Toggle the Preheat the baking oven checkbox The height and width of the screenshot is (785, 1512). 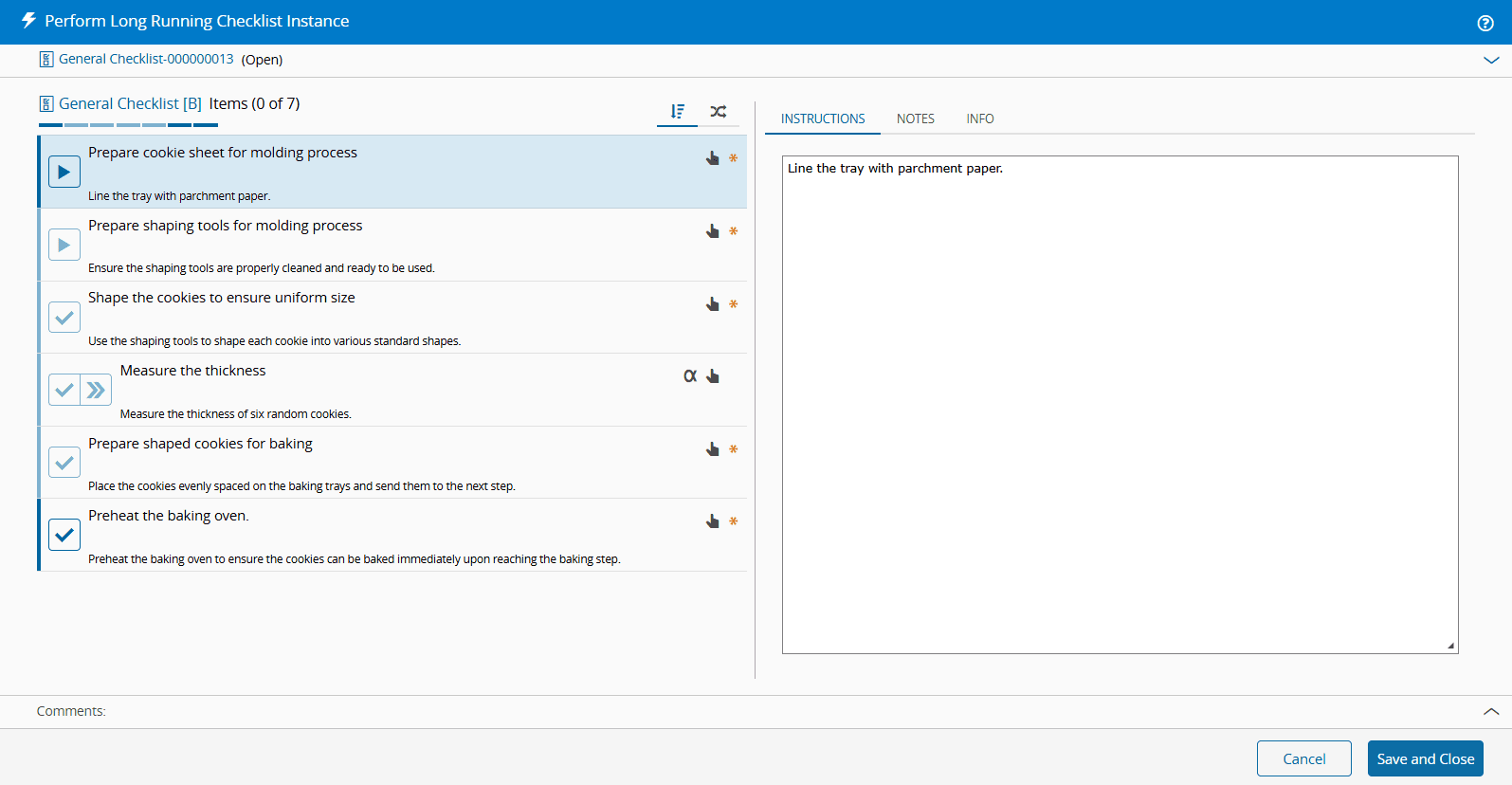[x=64, y=535]
